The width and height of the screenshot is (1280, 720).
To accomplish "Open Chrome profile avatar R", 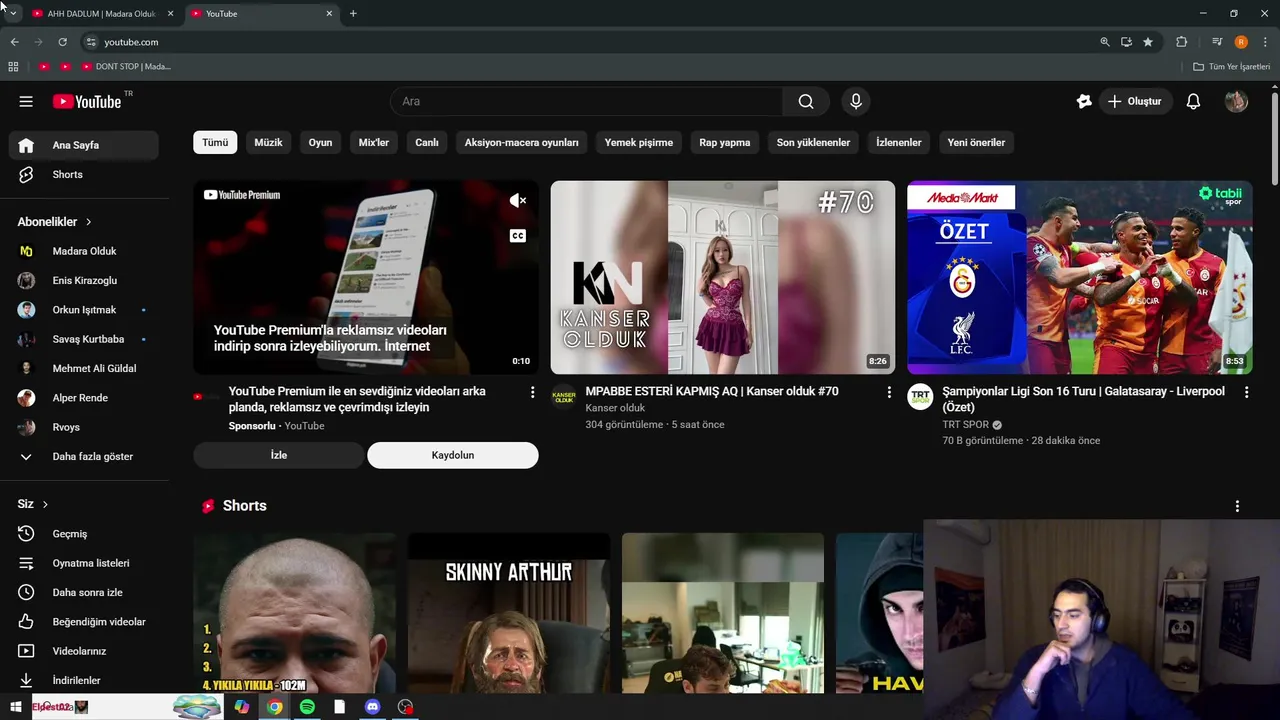I will 1241,42.
